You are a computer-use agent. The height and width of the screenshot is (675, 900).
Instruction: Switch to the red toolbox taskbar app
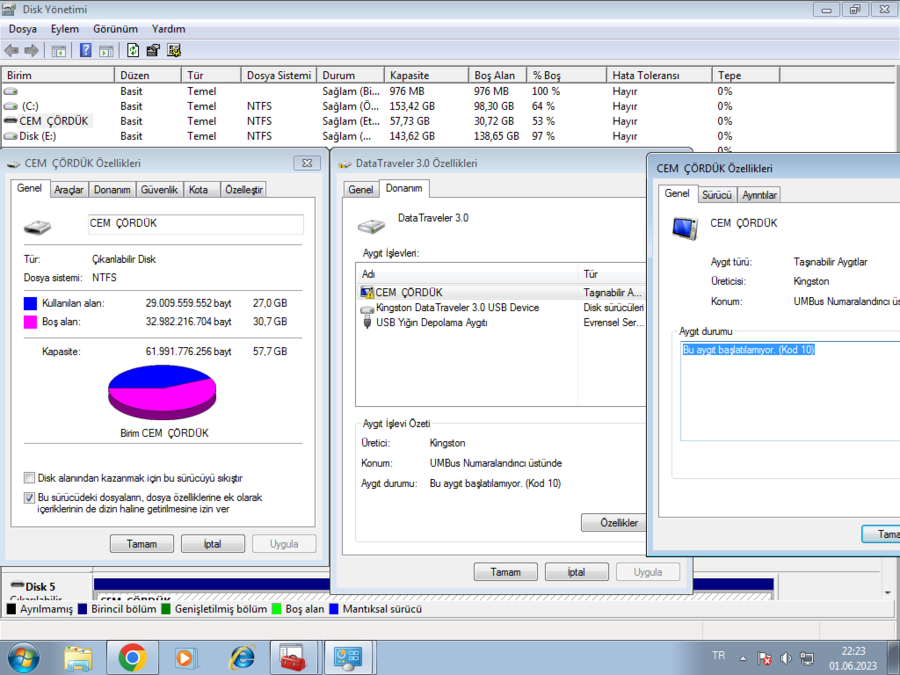tap(293, 658)
